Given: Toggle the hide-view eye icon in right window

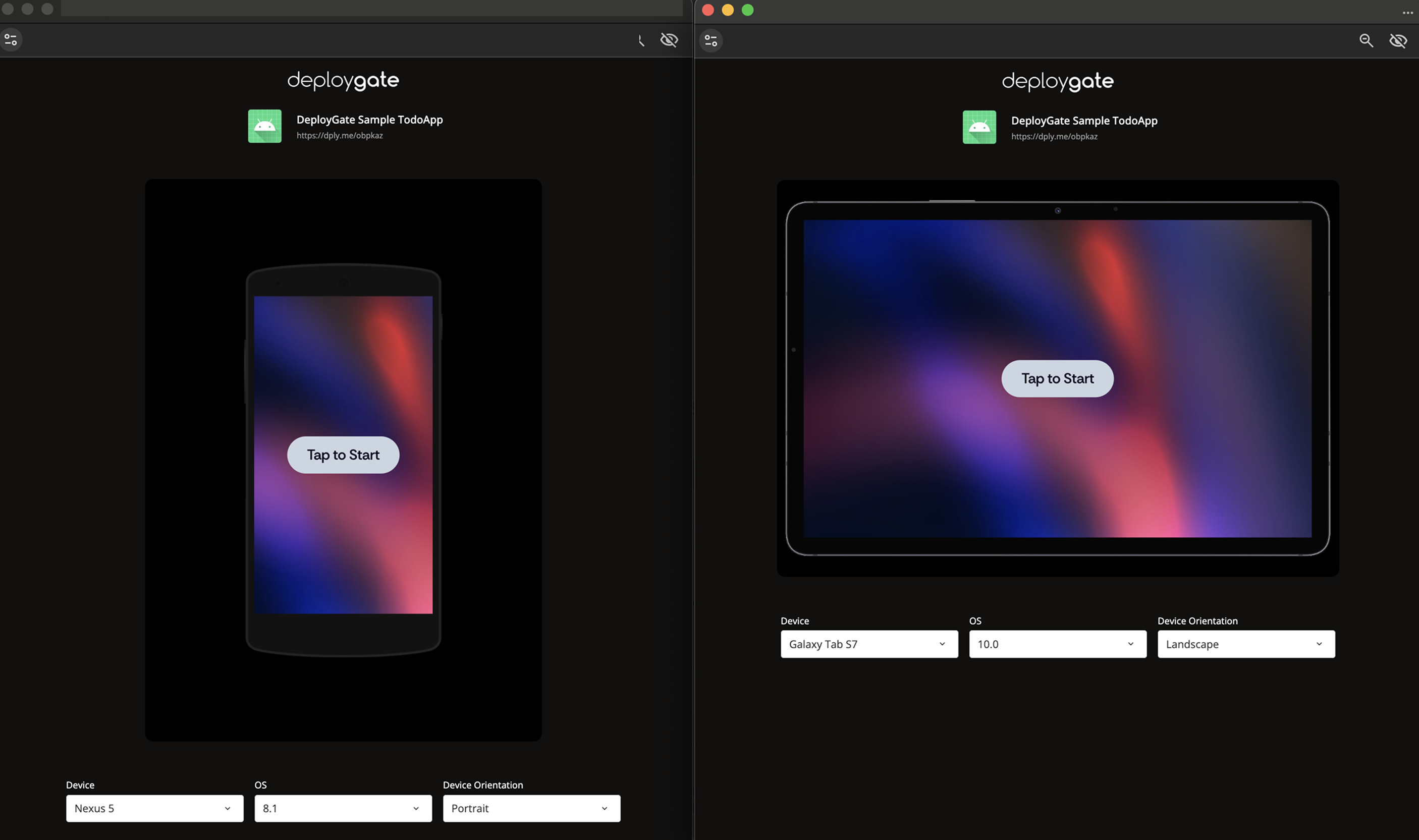Looking at the screenshot, I should pos(1398,41).
